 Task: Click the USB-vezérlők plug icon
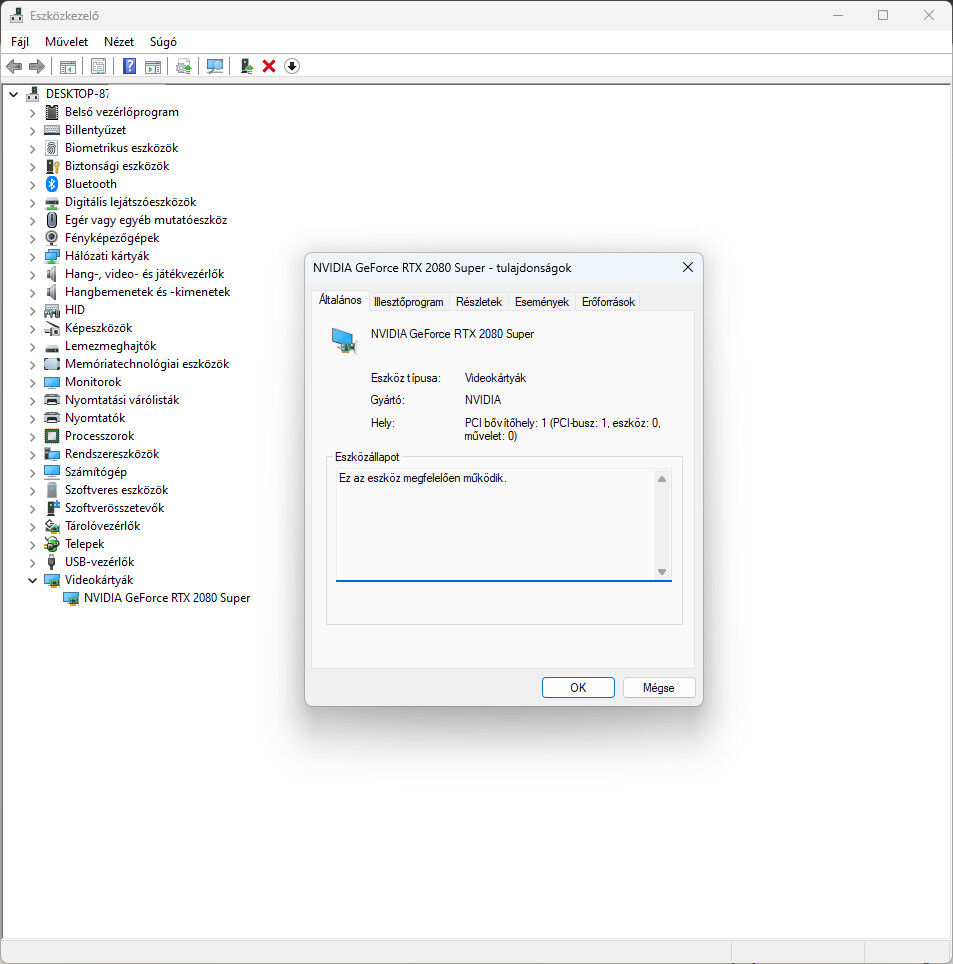pyautogui.click(x=52, y=562)
